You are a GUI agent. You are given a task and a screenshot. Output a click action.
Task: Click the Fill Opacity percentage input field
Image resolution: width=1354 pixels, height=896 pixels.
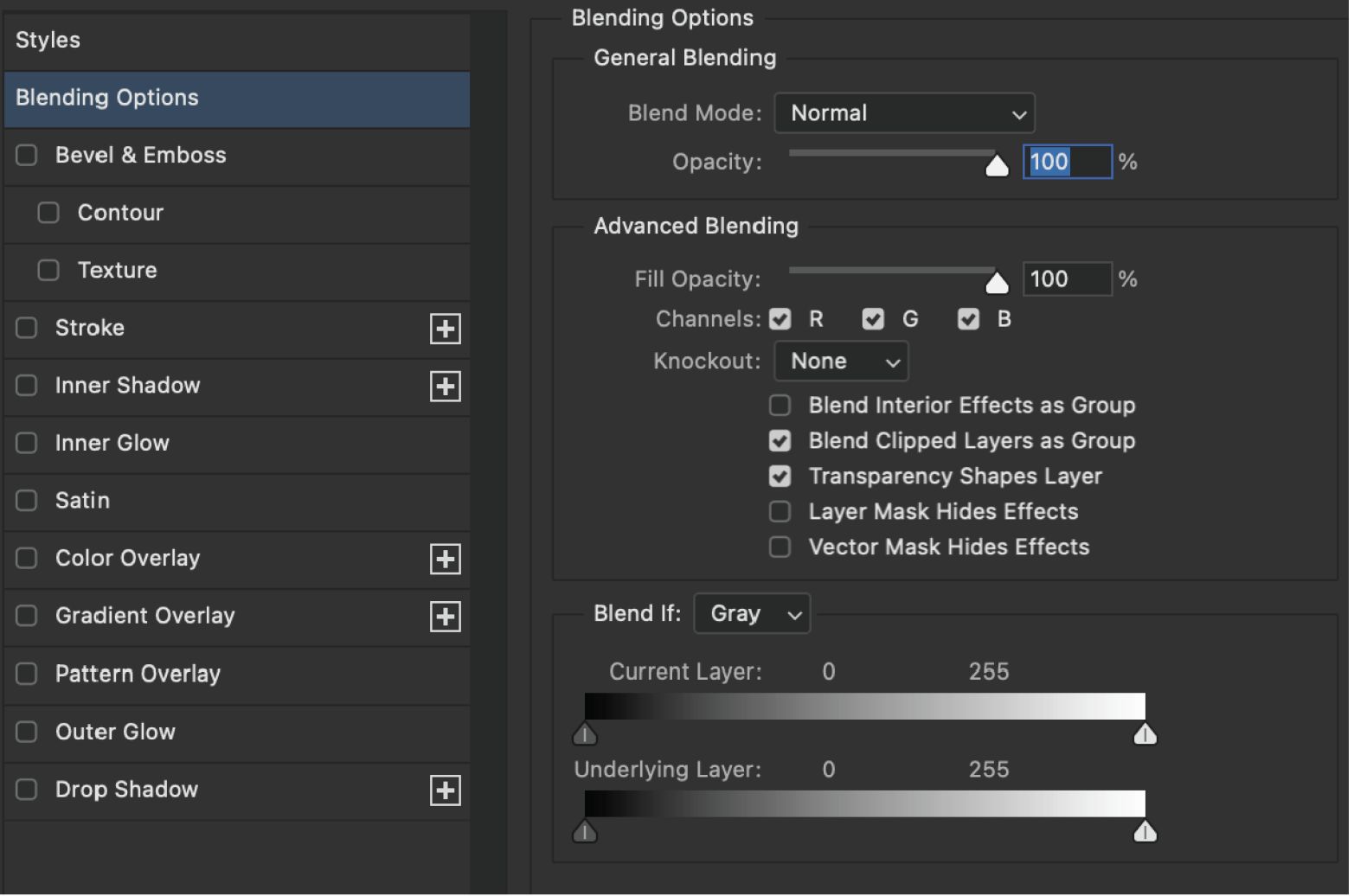click(1068, 279)
